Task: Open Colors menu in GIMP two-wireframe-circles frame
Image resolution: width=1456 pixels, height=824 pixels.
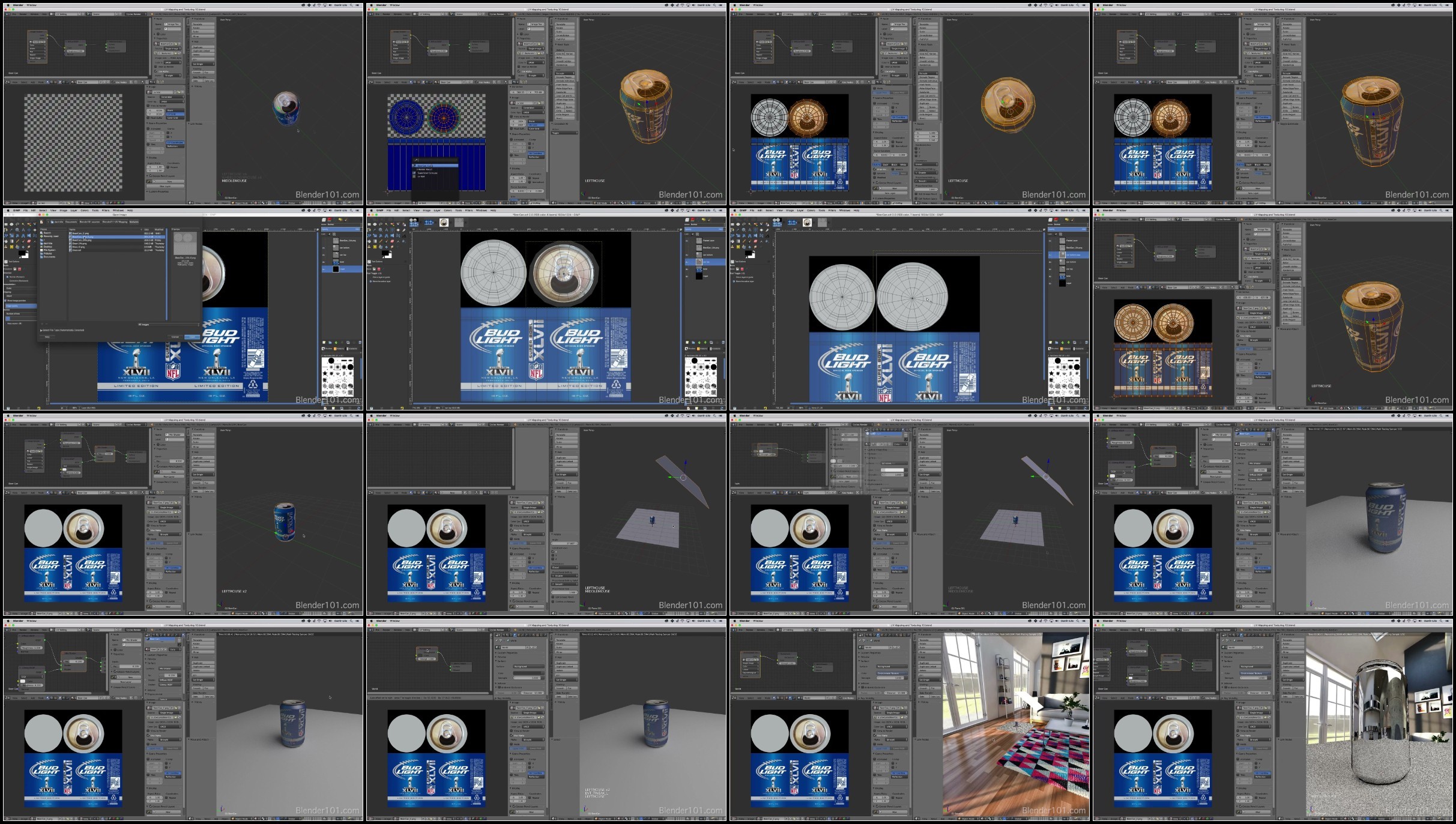Action: click(811, 211)
